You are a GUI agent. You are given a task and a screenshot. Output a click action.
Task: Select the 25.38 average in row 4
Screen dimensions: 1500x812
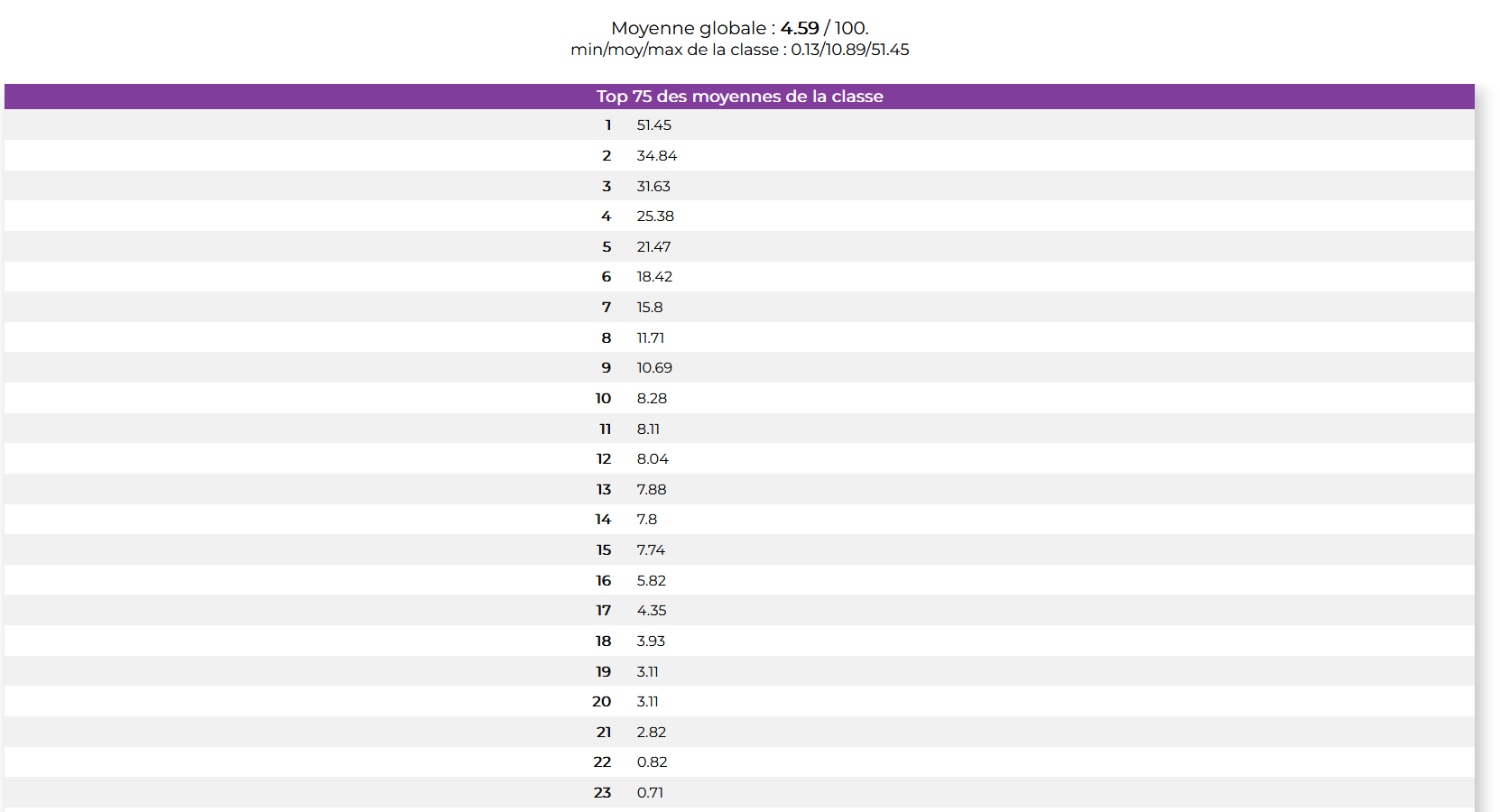(x=655, y=217)
